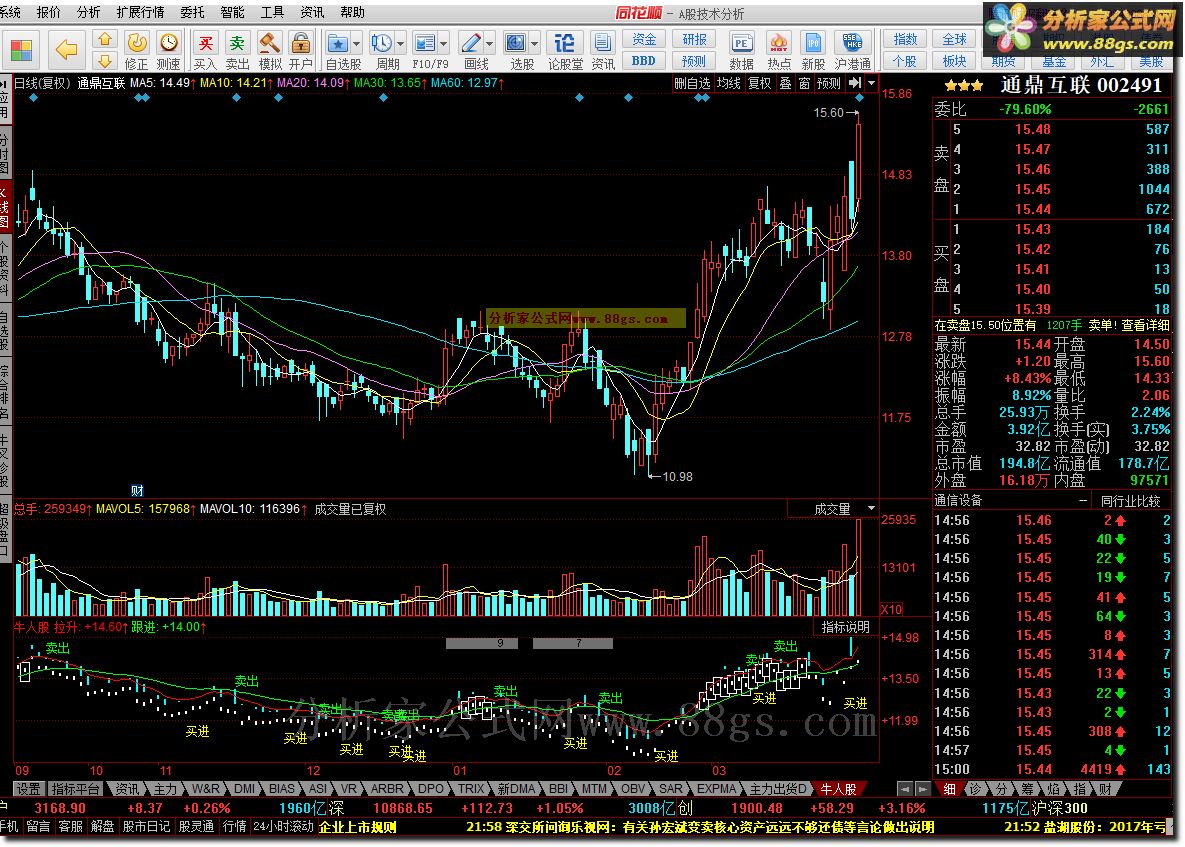
Task: Click the 板块 sector button
Action: pyautogui.click(x=954, y=60)
